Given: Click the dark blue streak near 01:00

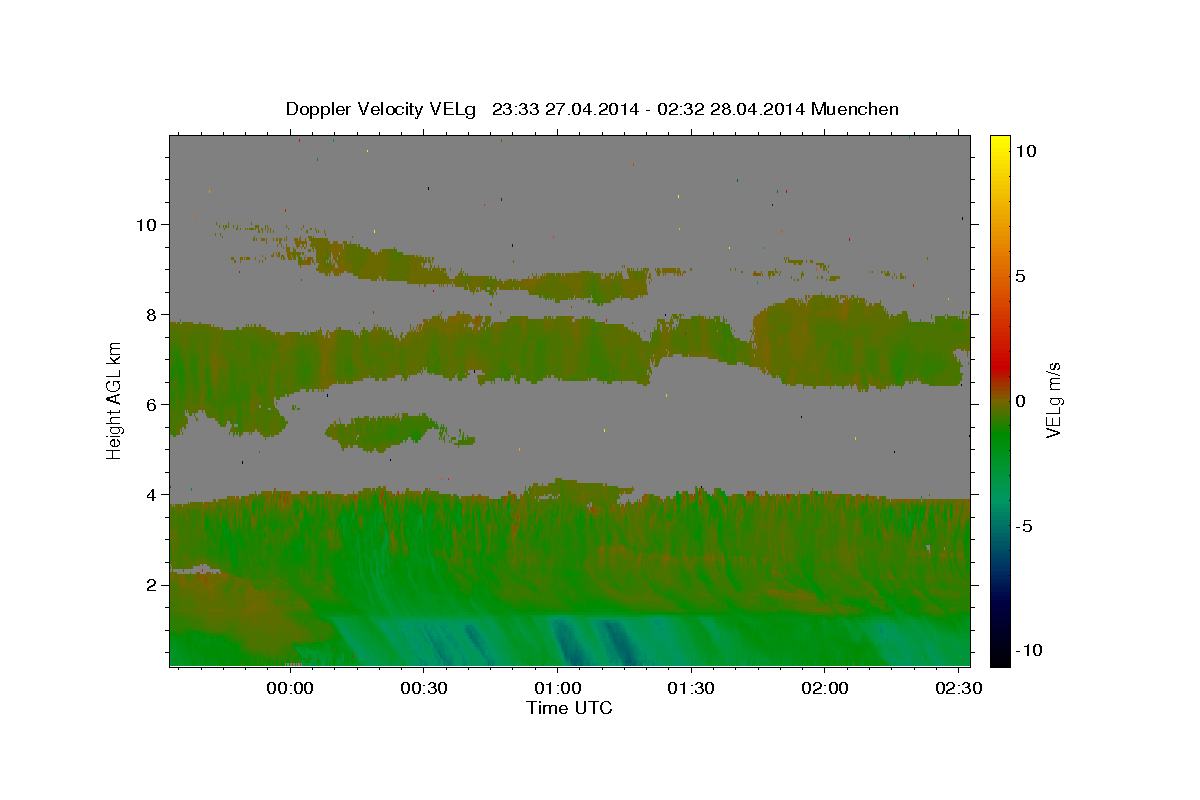Looking at the screenshot, I should tap(567, 641).
